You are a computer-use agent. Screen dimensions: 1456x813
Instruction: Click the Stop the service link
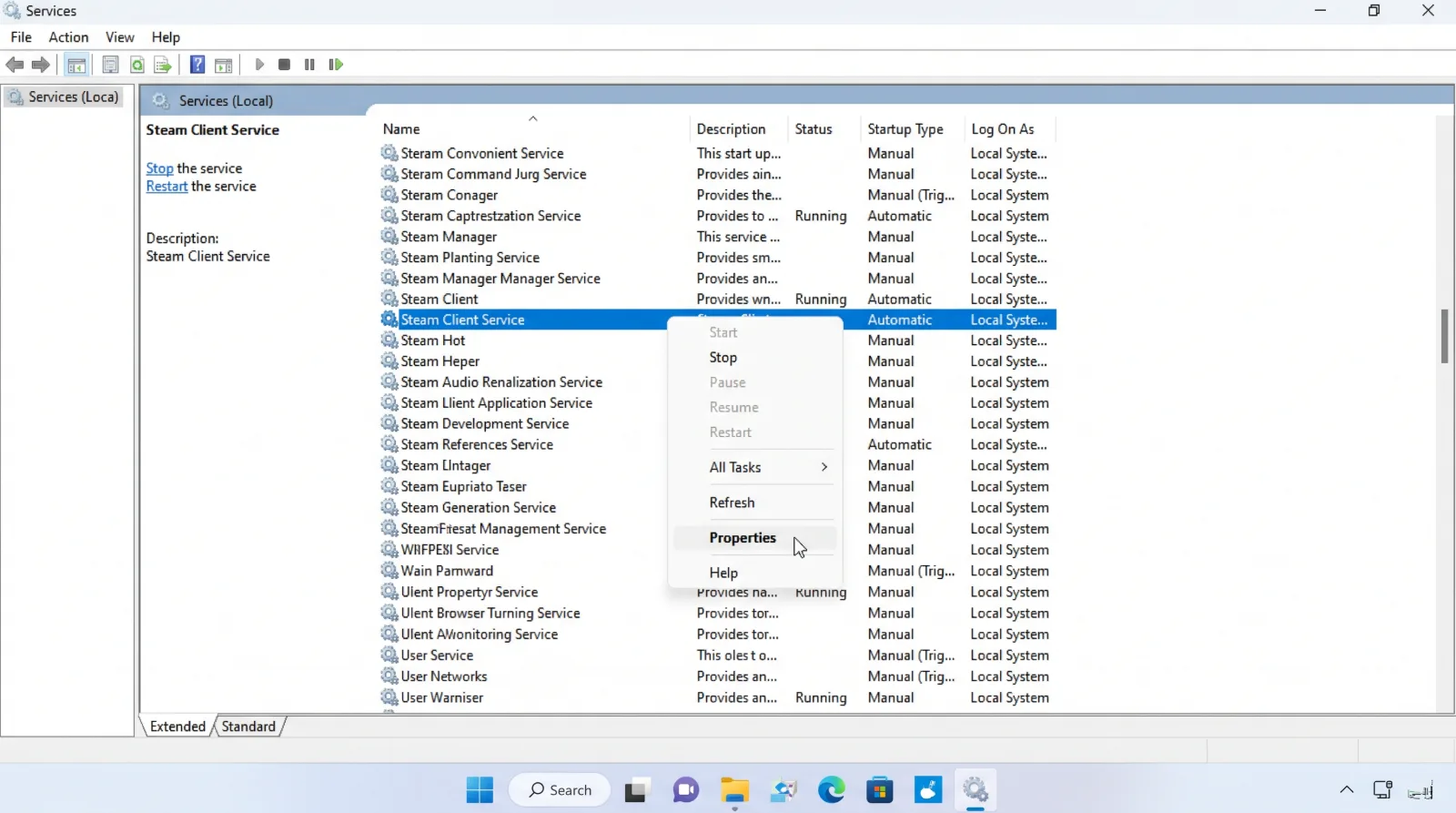(x=159, y=168)
